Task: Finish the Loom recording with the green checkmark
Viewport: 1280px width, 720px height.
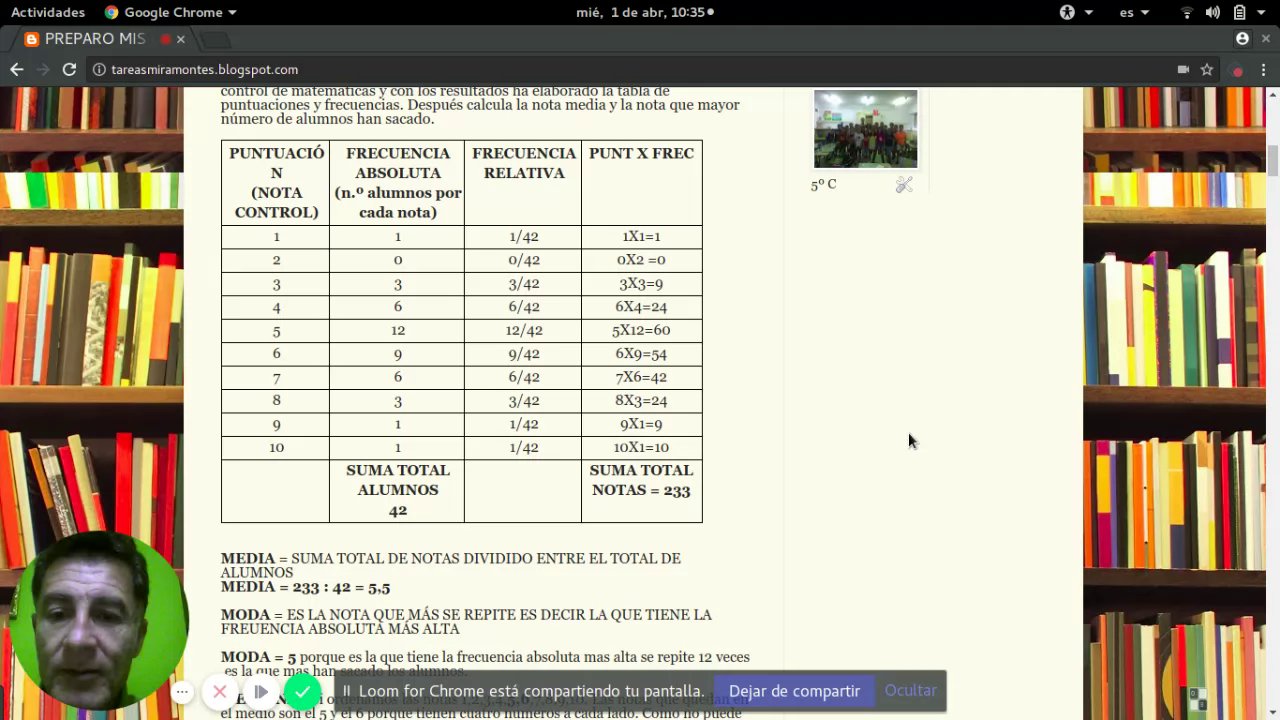Action: pos(302,691)
